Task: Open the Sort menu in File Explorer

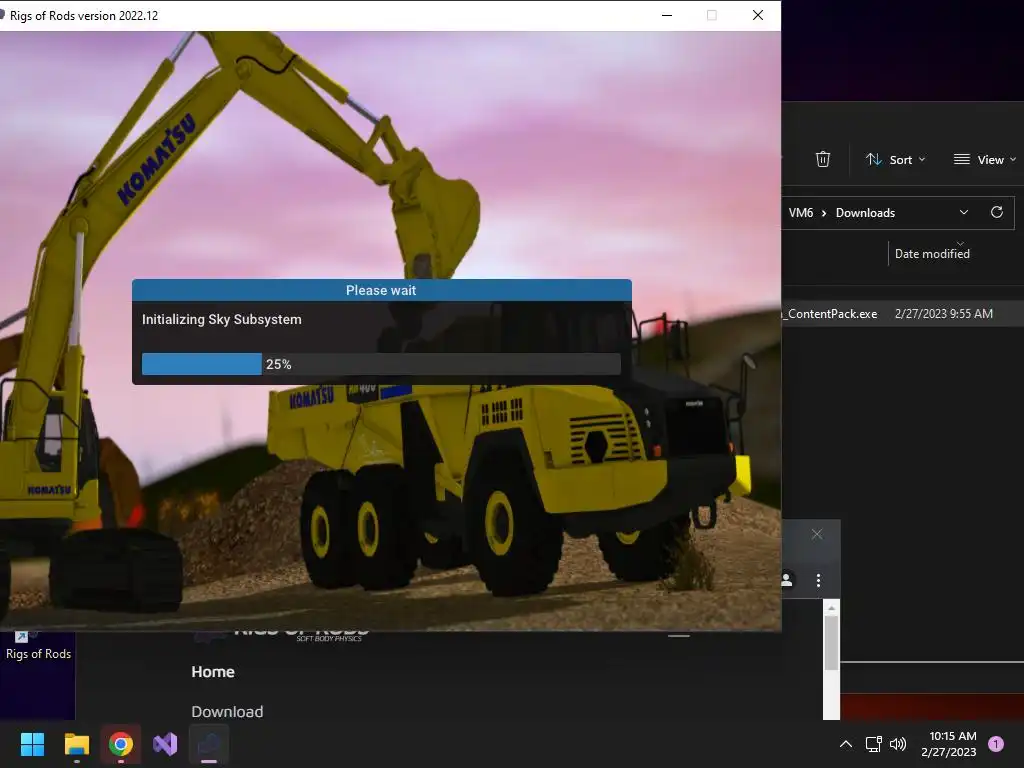Action: pos(895,159)
